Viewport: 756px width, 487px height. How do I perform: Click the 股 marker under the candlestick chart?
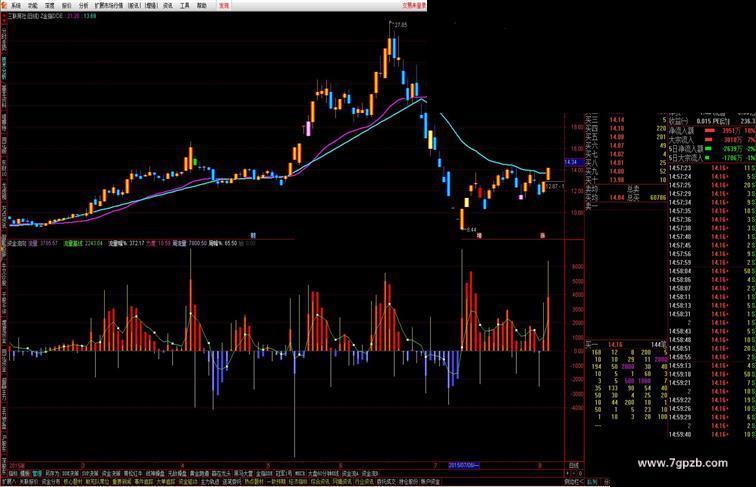(x=542, y=236)
